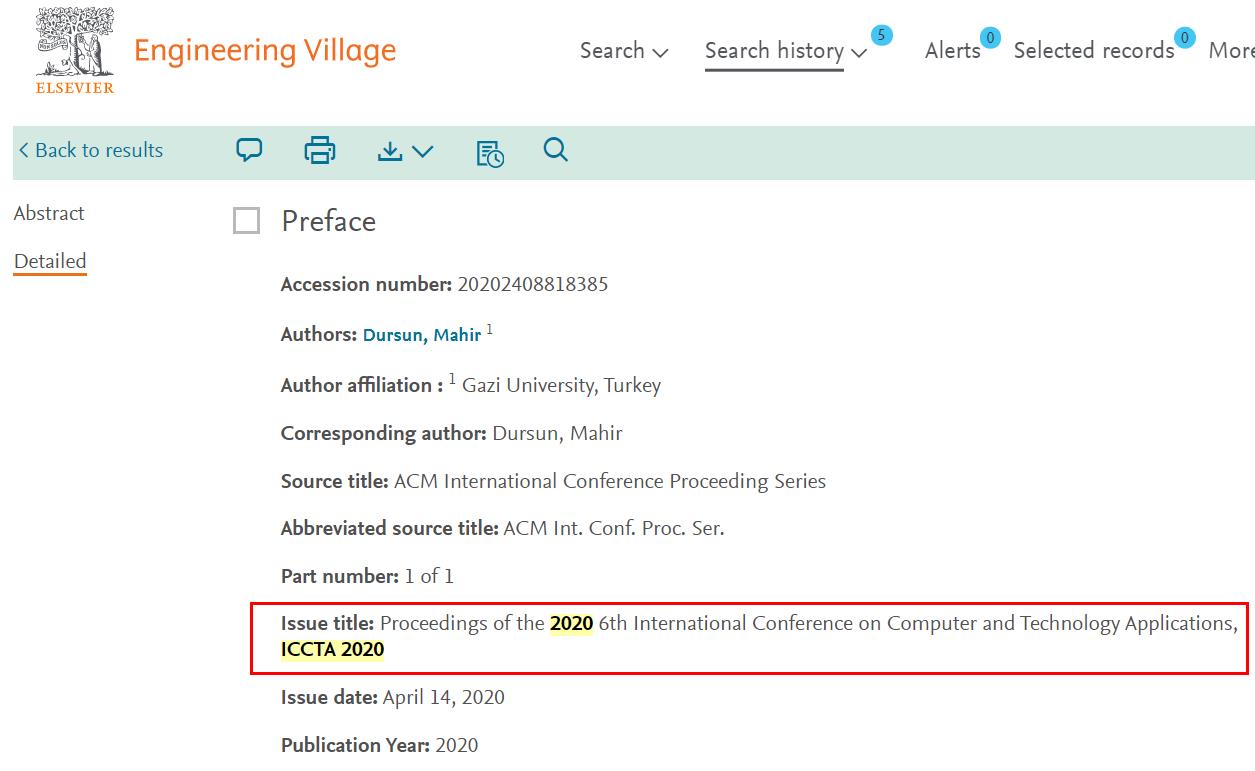Click the Engineering Village title
The image size is (1255, 771).
pos(265,50)
